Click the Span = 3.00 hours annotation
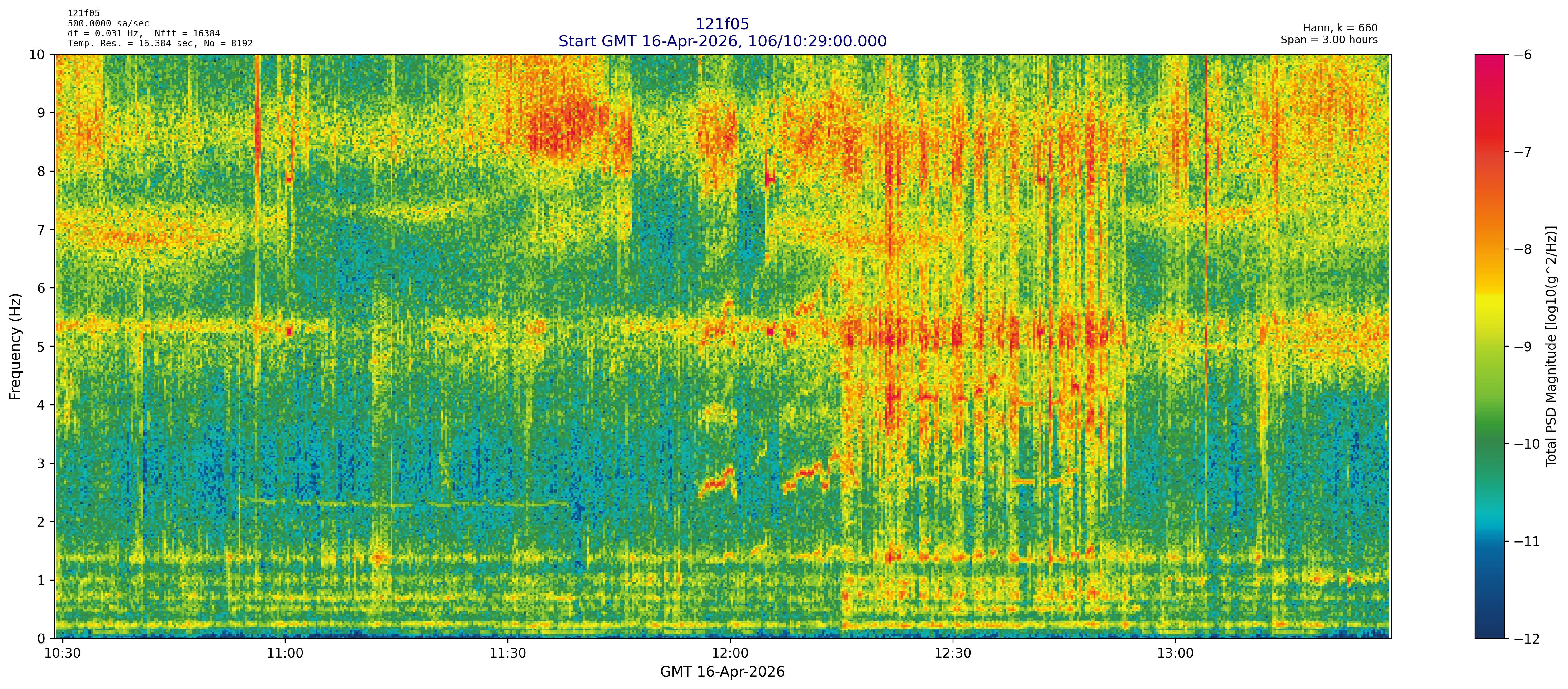1568x689 pixels. pyautogui.click(x=1329, y=40)
